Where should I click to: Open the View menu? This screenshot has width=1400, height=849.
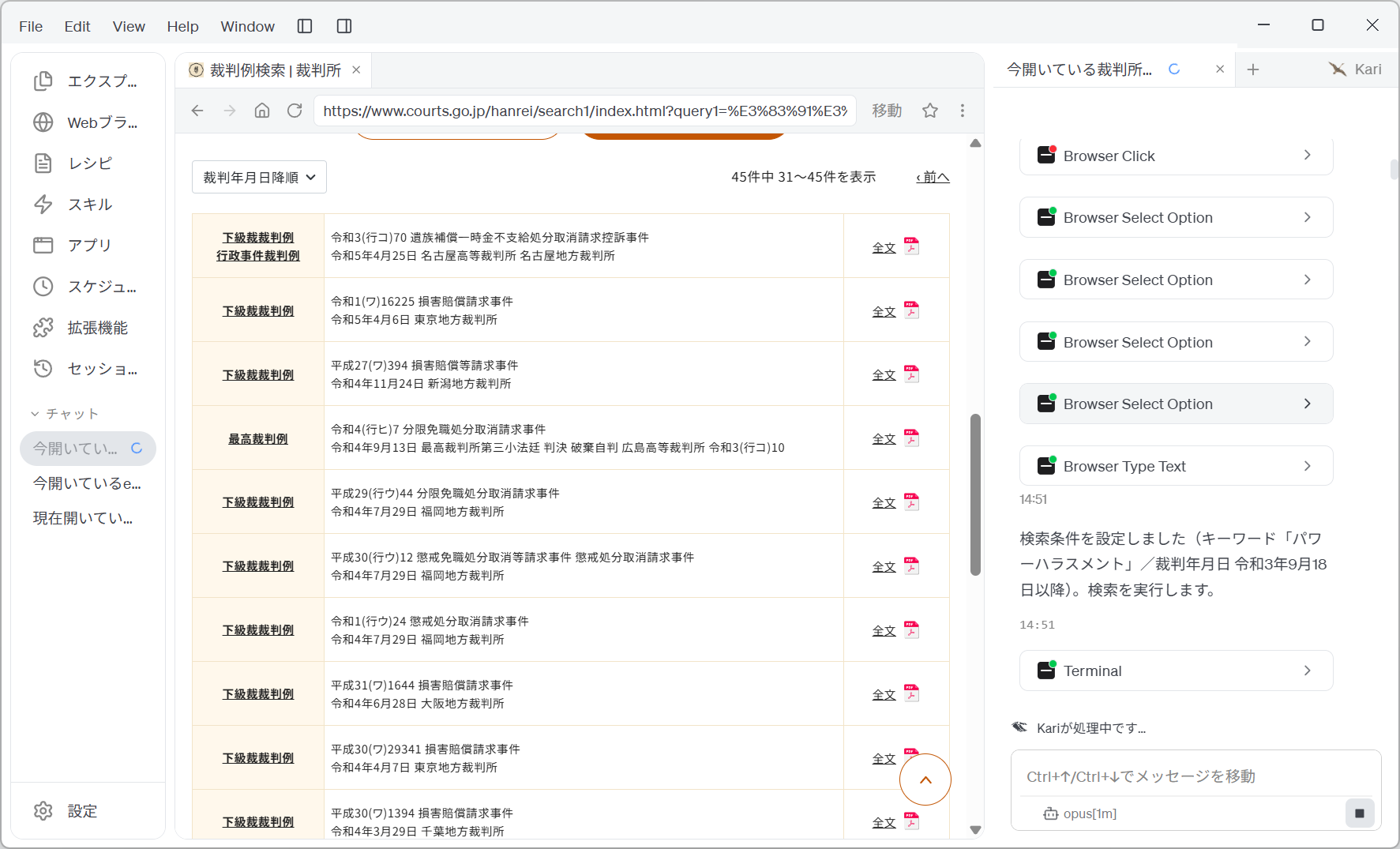click(x=129, y=26)
